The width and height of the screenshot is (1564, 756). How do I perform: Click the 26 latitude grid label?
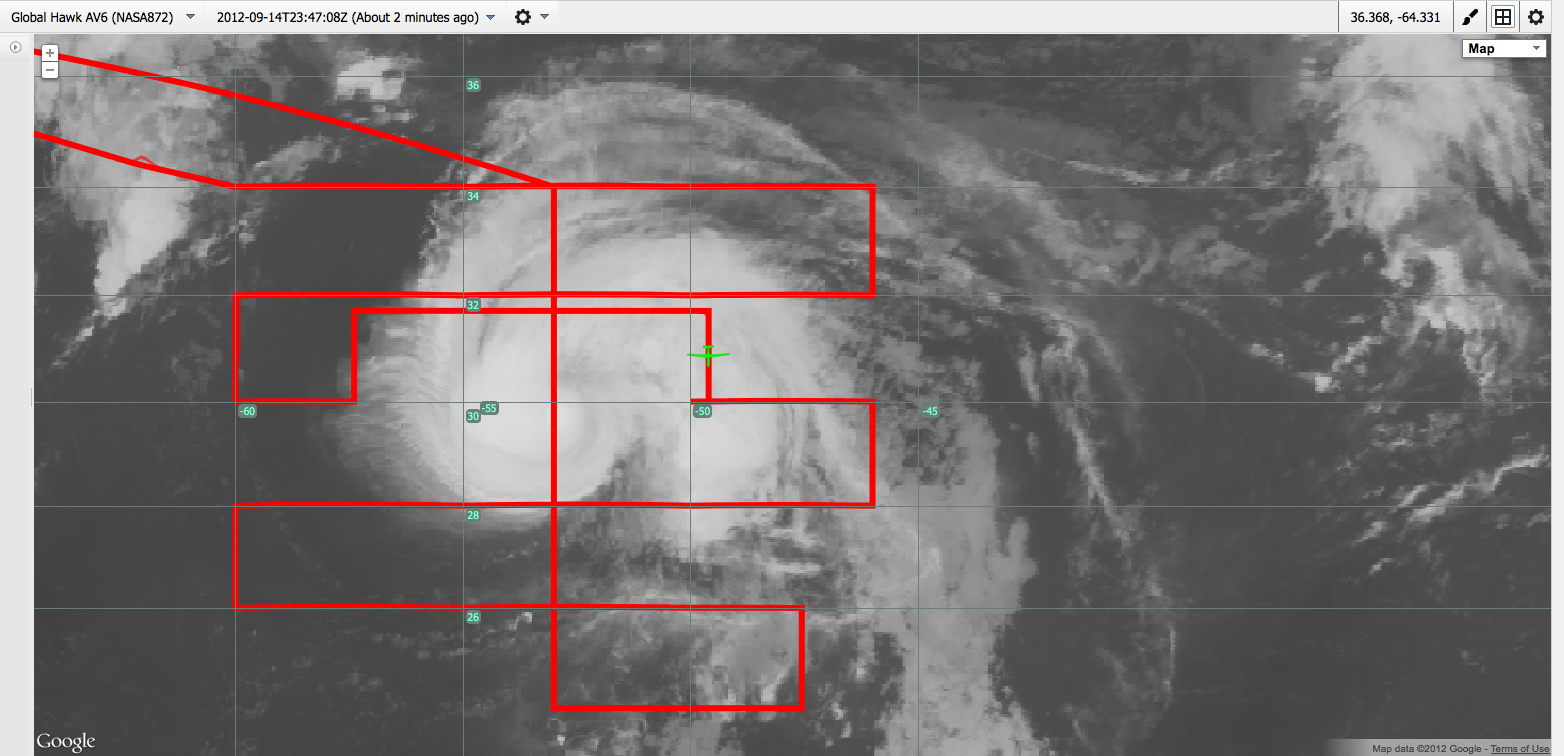[473, 617]
